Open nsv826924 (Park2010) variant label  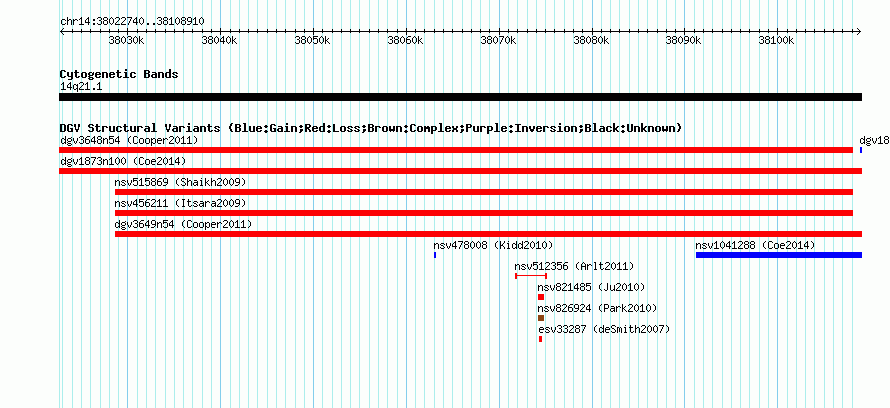click(x=597, y=308)
